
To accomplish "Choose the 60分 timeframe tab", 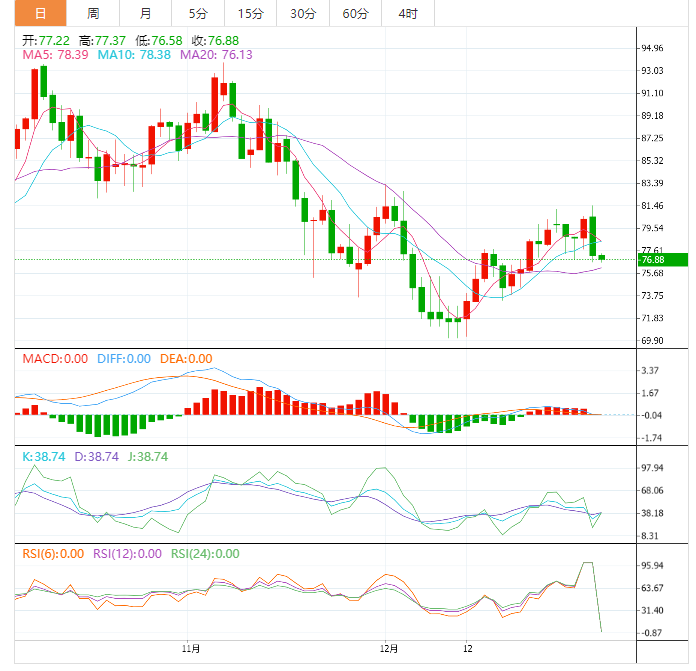I will pos(355,14).
